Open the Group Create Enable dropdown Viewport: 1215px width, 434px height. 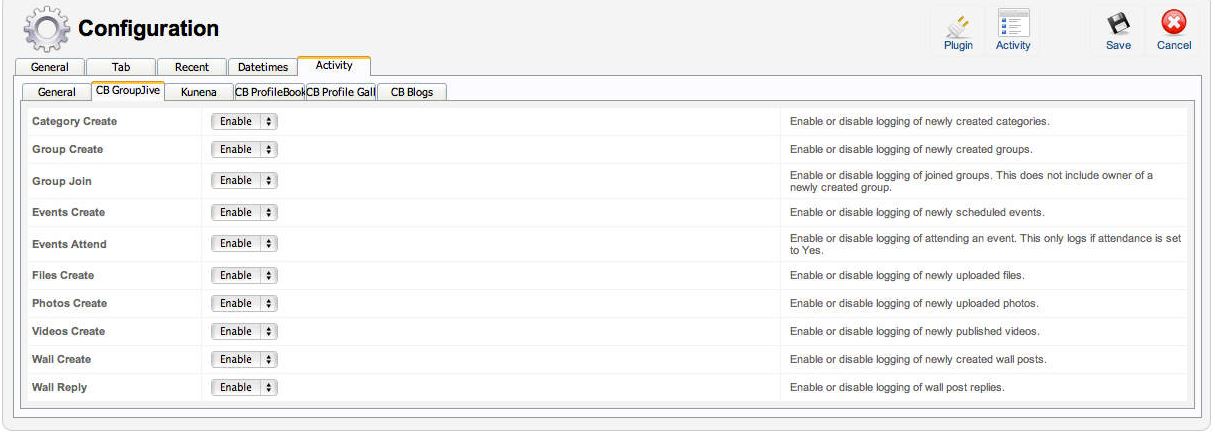coord(244,149)
